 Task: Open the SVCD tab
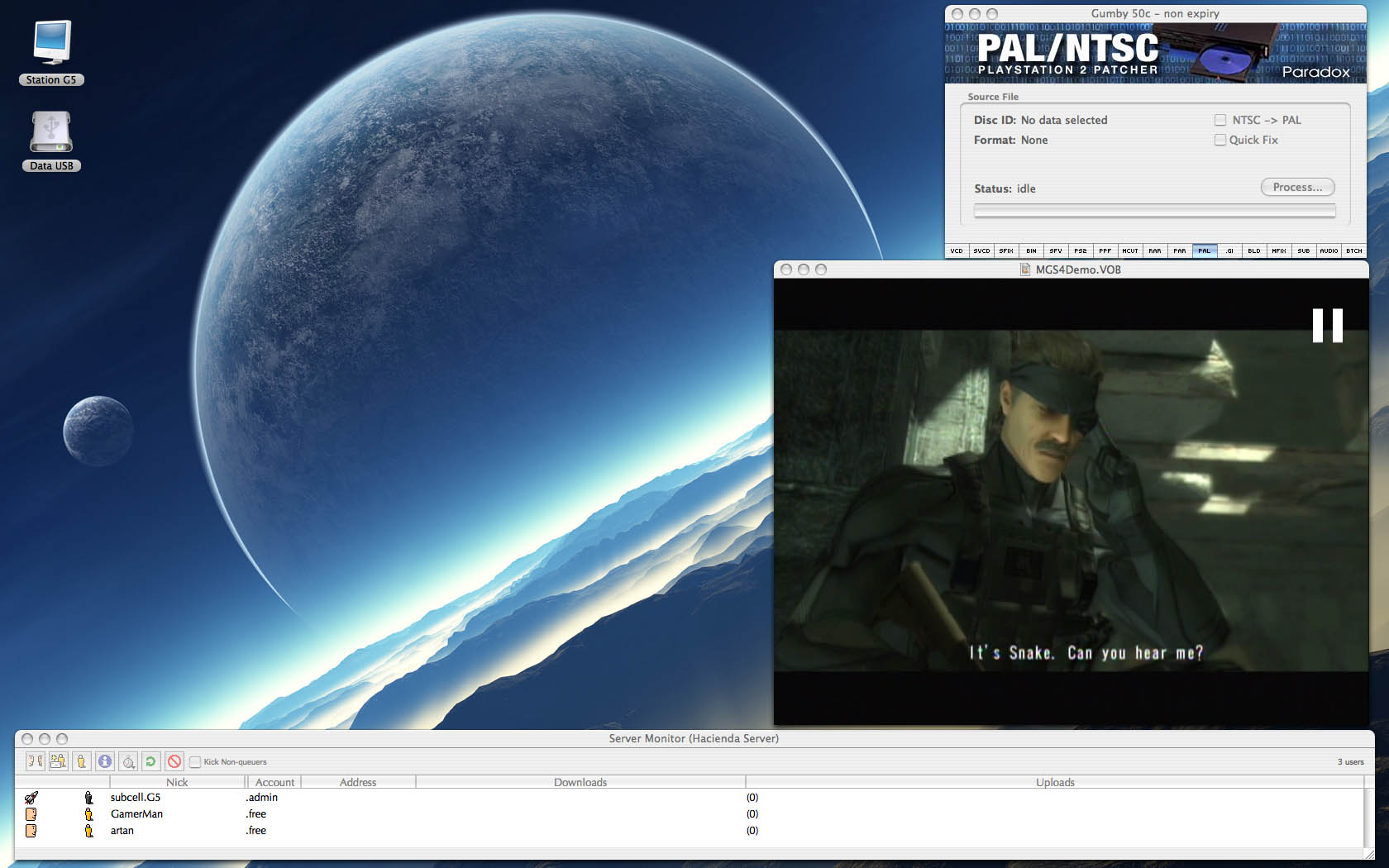[981, 250]
